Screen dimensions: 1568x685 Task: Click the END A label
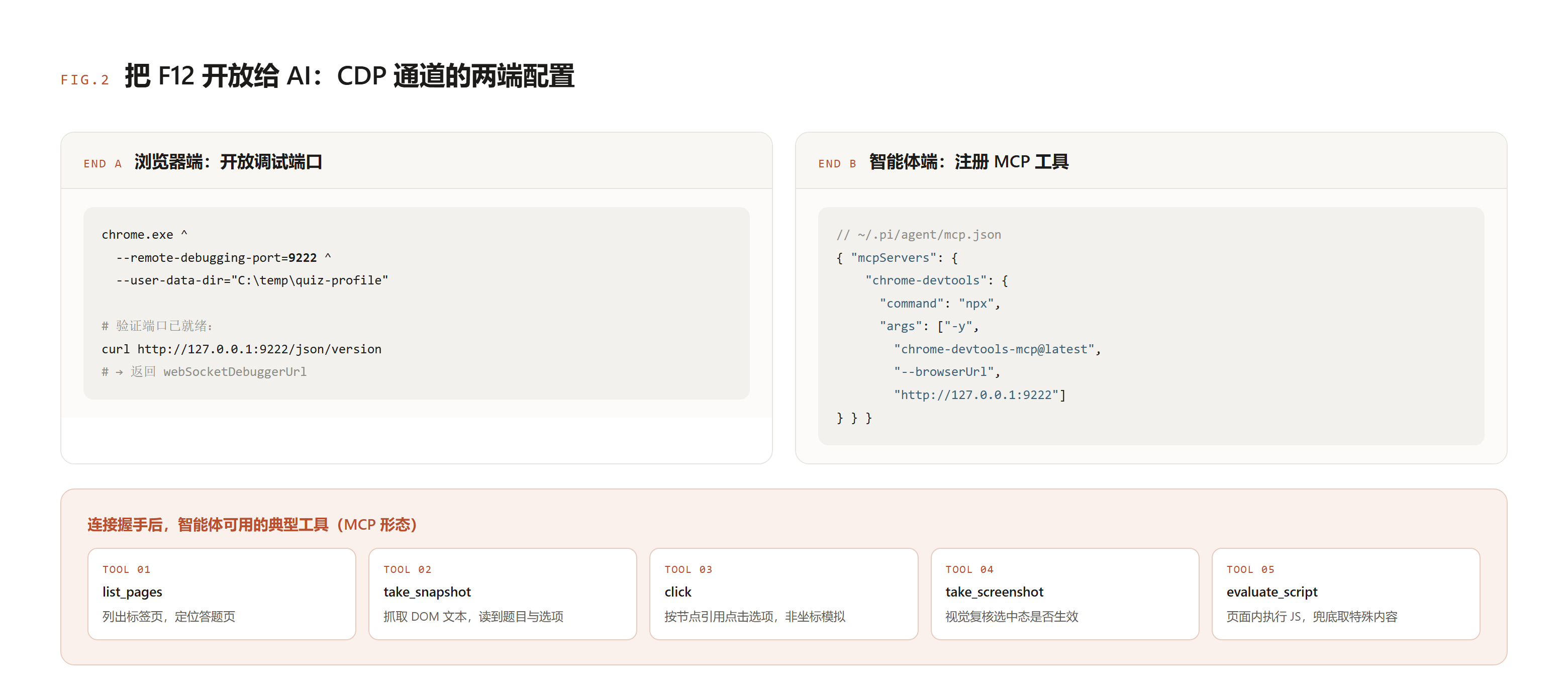pyautogui.click(x=102, y=164)
